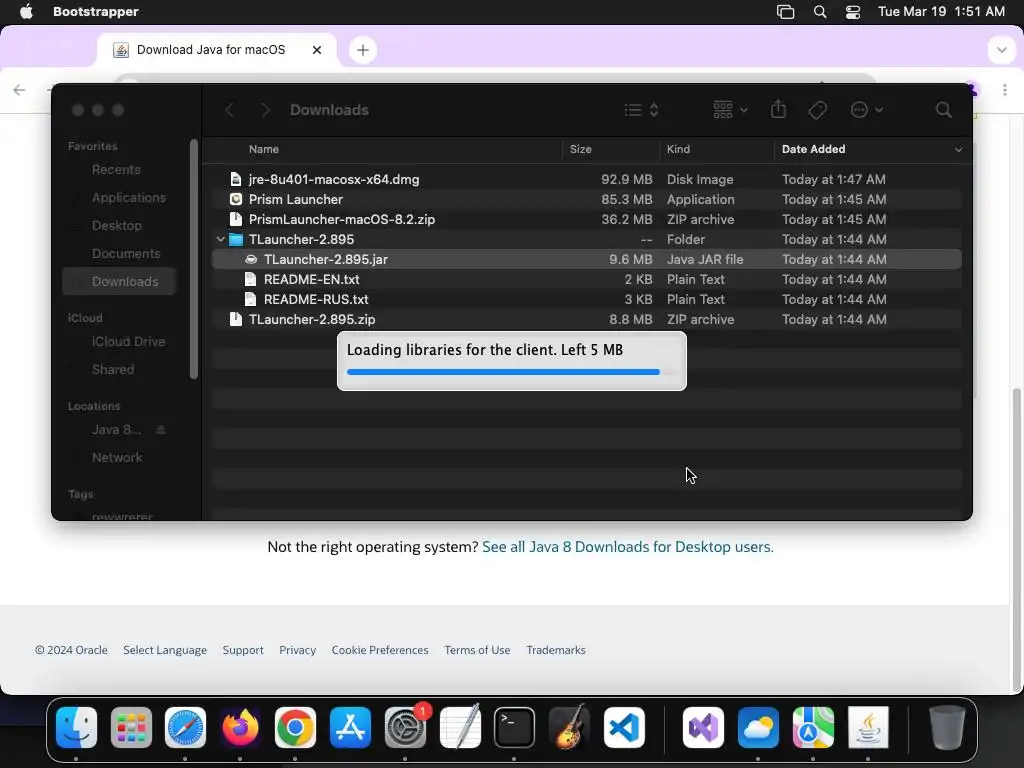The width and height of the screenshot is (1024, 768).
Task: Sort by Date Added column header
Action: [813, 149]
